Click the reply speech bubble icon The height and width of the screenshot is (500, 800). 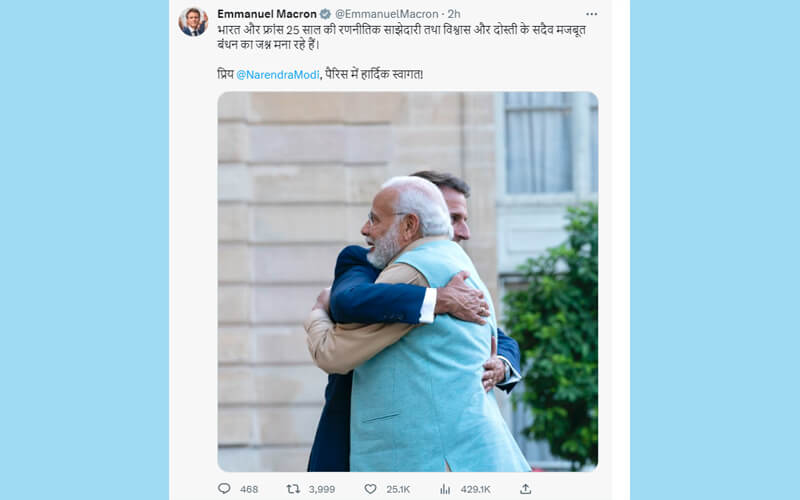tap(224, 489)
